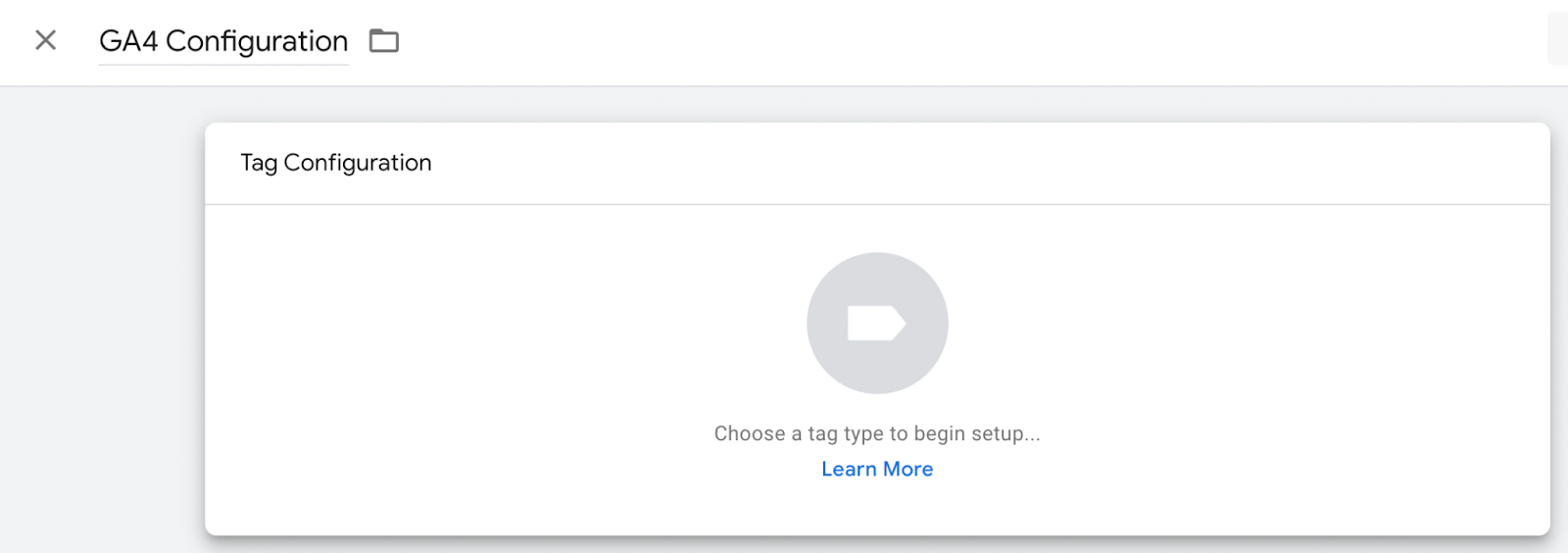Click the Tag Configuration heading
Viewport: 1568px width, 553px height.
click(336, 163)
